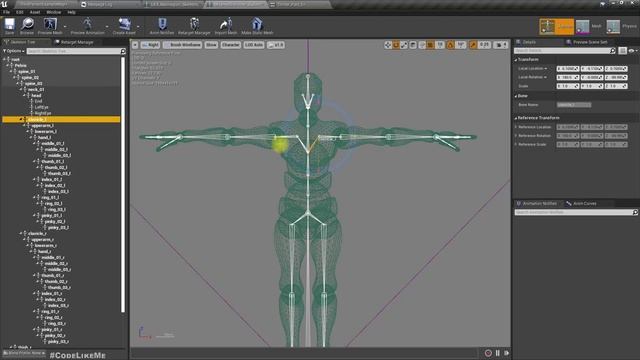Viewport: 640px width, 360px height.
Task: Click search icon in skeleton tree field
Action: click(x=123, y=51)
